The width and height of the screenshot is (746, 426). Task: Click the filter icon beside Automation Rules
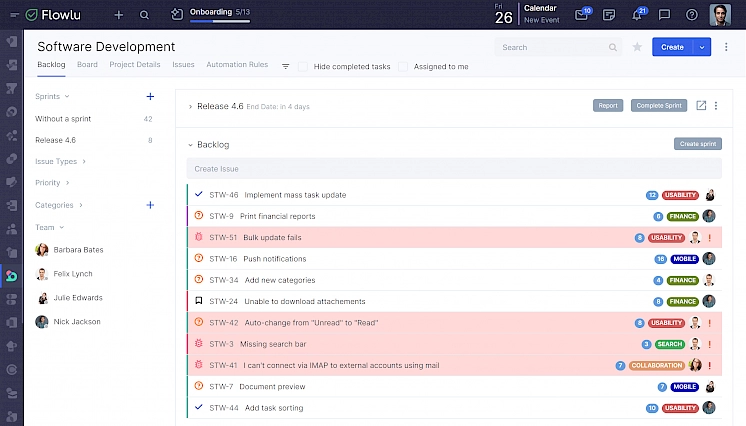tap(286, 66)
